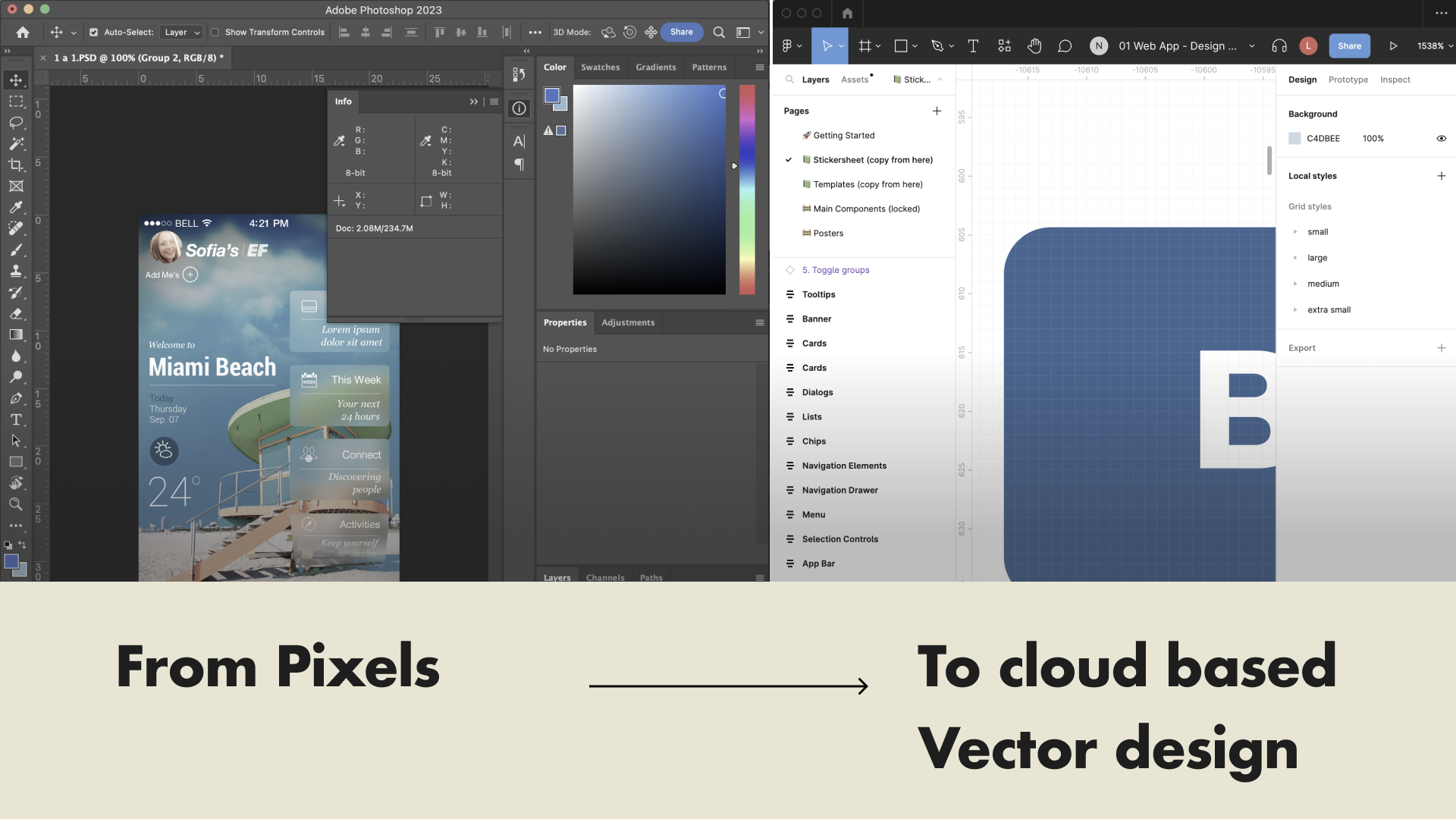Click Figma Share button
This screenshot has height=819, width=1456.
(x=1349, y=45)
